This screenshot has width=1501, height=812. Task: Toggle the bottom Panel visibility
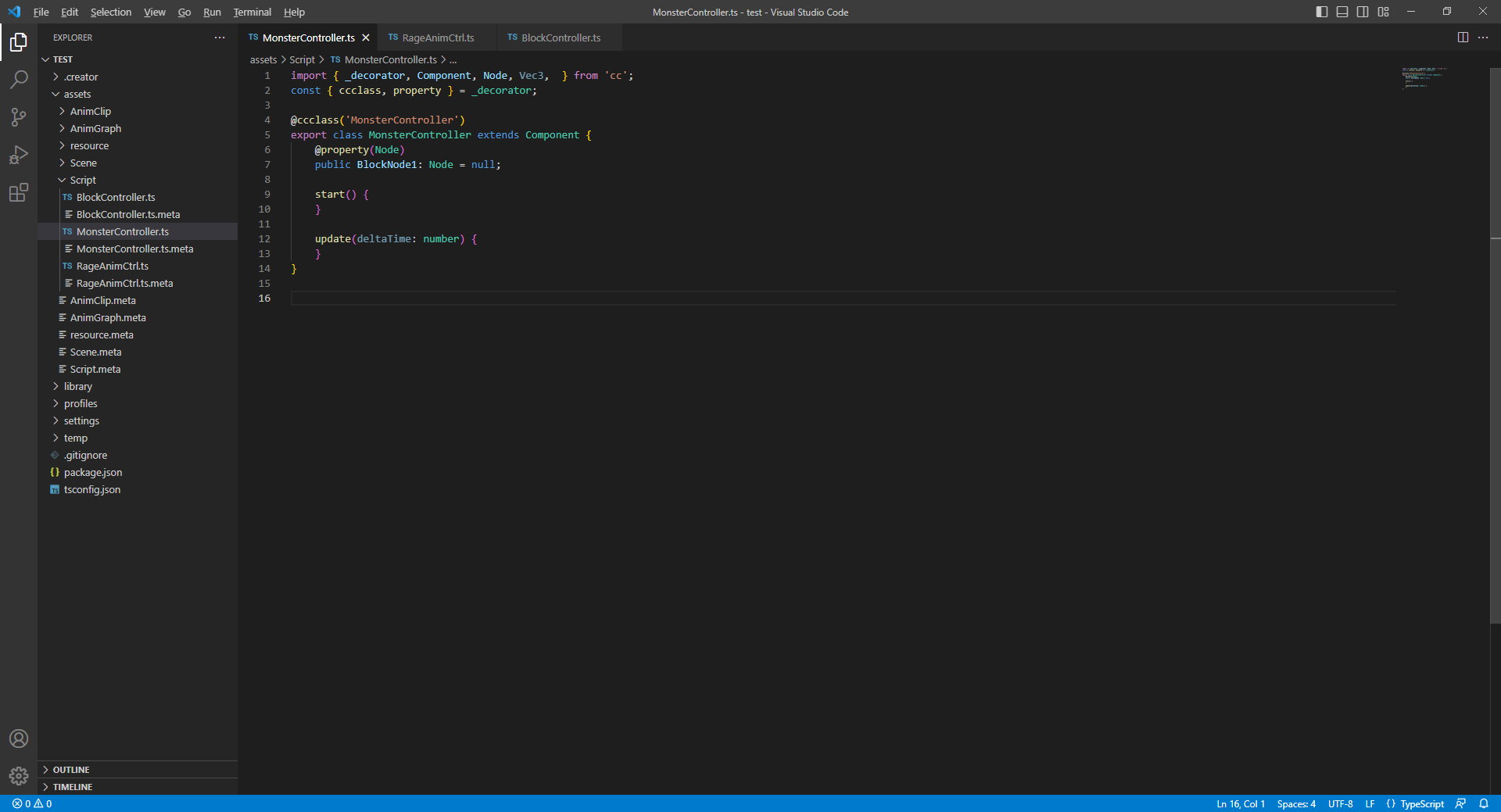[1342, 12]
